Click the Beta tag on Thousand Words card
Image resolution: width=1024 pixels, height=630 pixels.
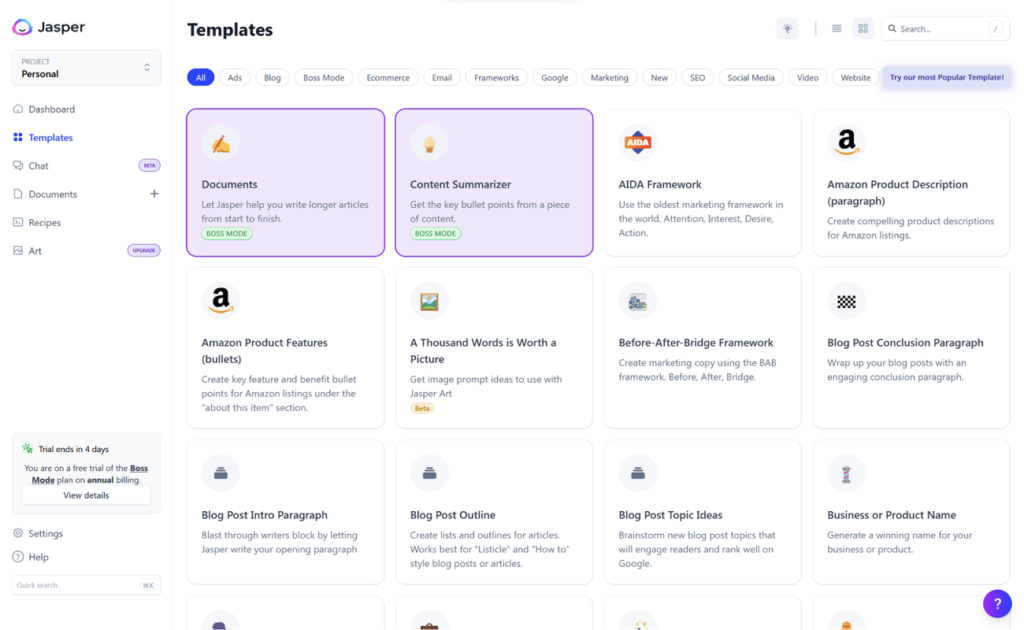tap(422, 408)
